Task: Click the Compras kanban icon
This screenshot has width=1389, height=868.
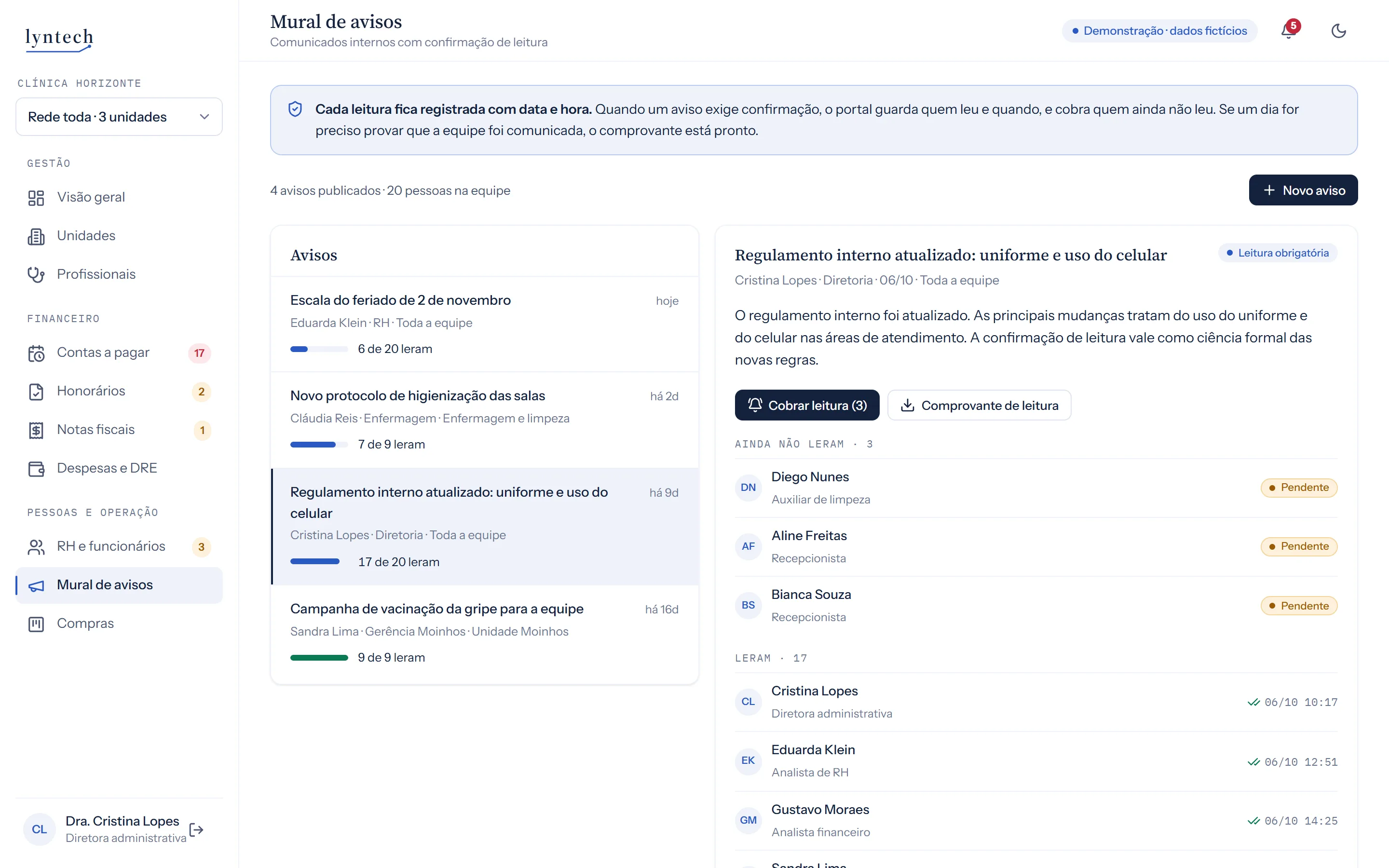Action: (36, 624)
